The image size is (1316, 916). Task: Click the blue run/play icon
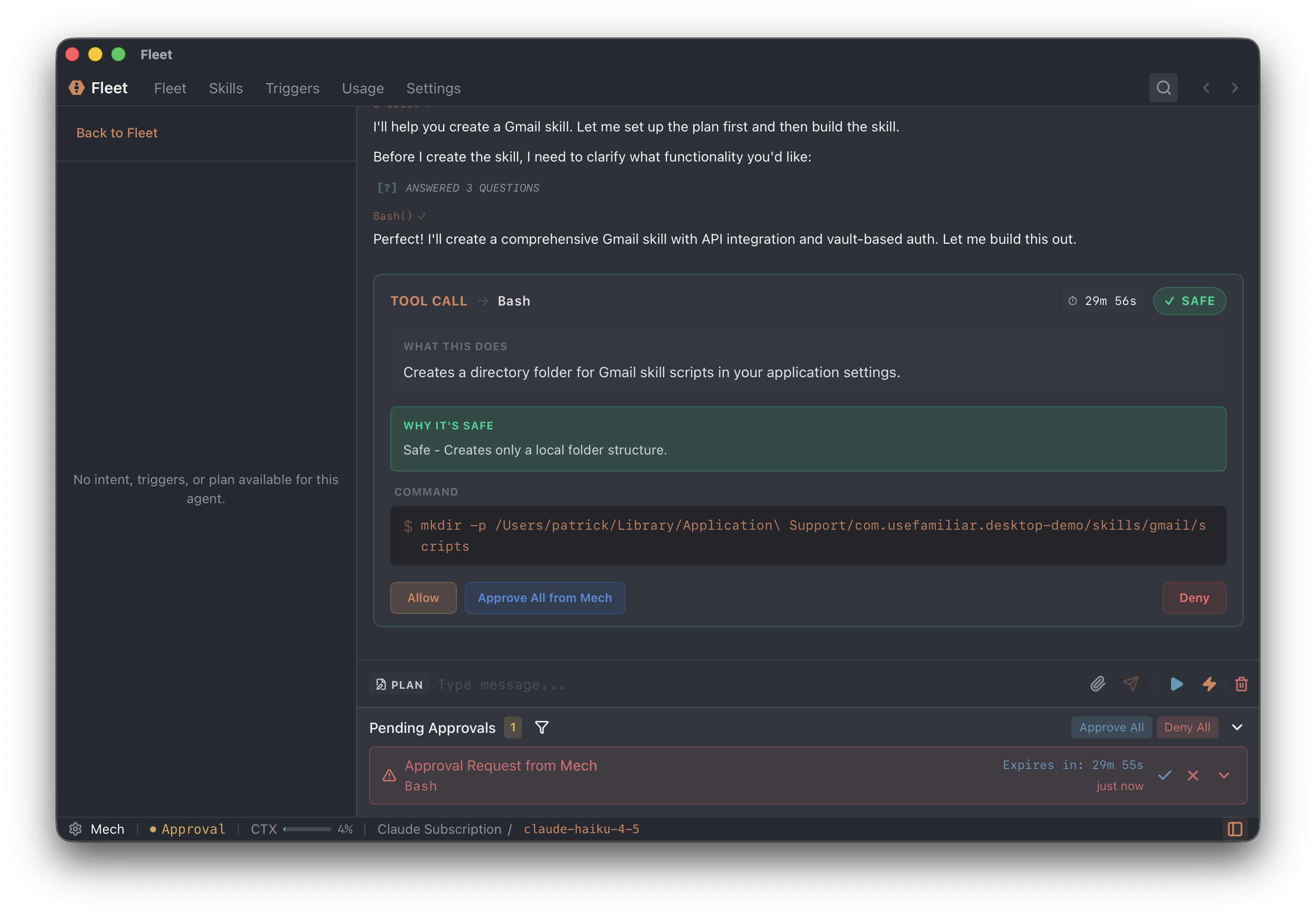tap(1177, 684)
